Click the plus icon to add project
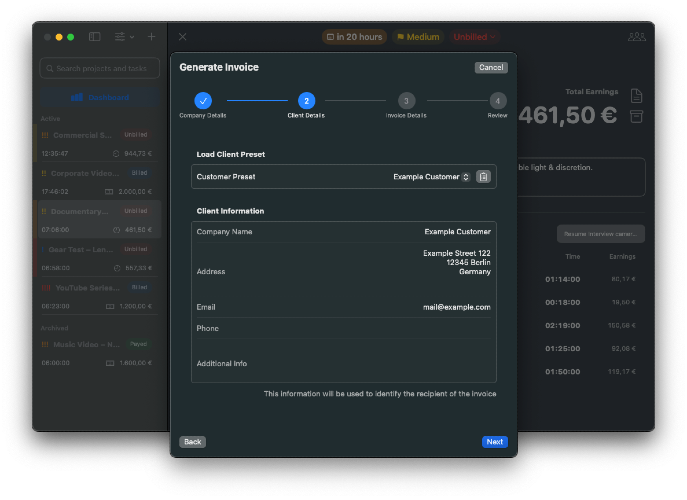 [x=152, y=37]
